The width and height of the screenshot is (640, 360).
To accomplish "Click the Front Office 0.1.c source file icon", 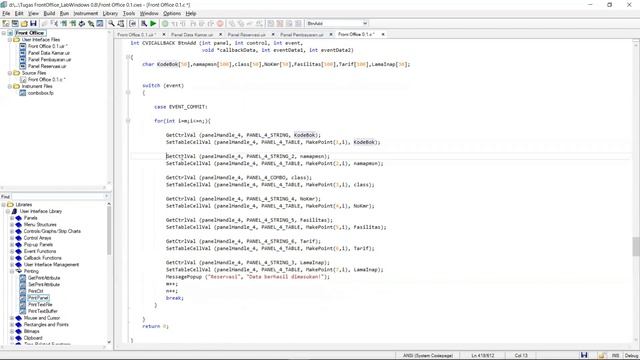I will coord(23,80).
